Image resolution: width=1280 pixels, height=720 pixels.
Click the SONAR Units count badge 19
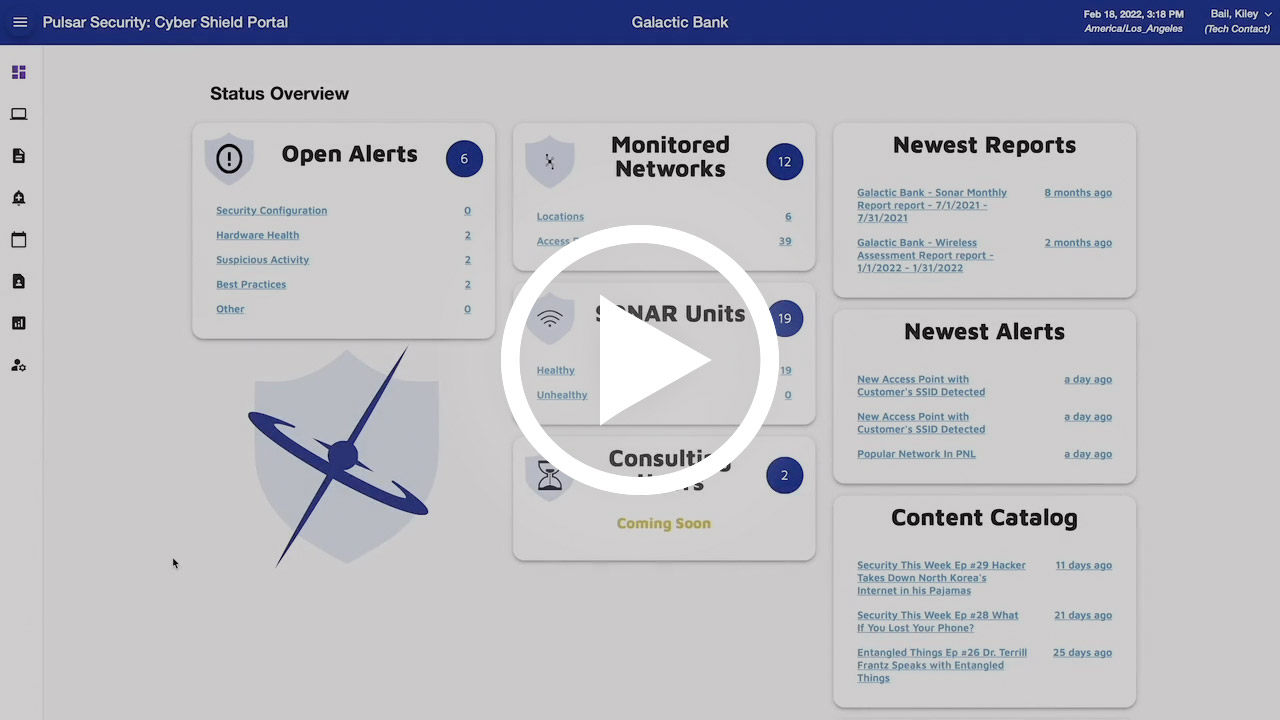784,319
